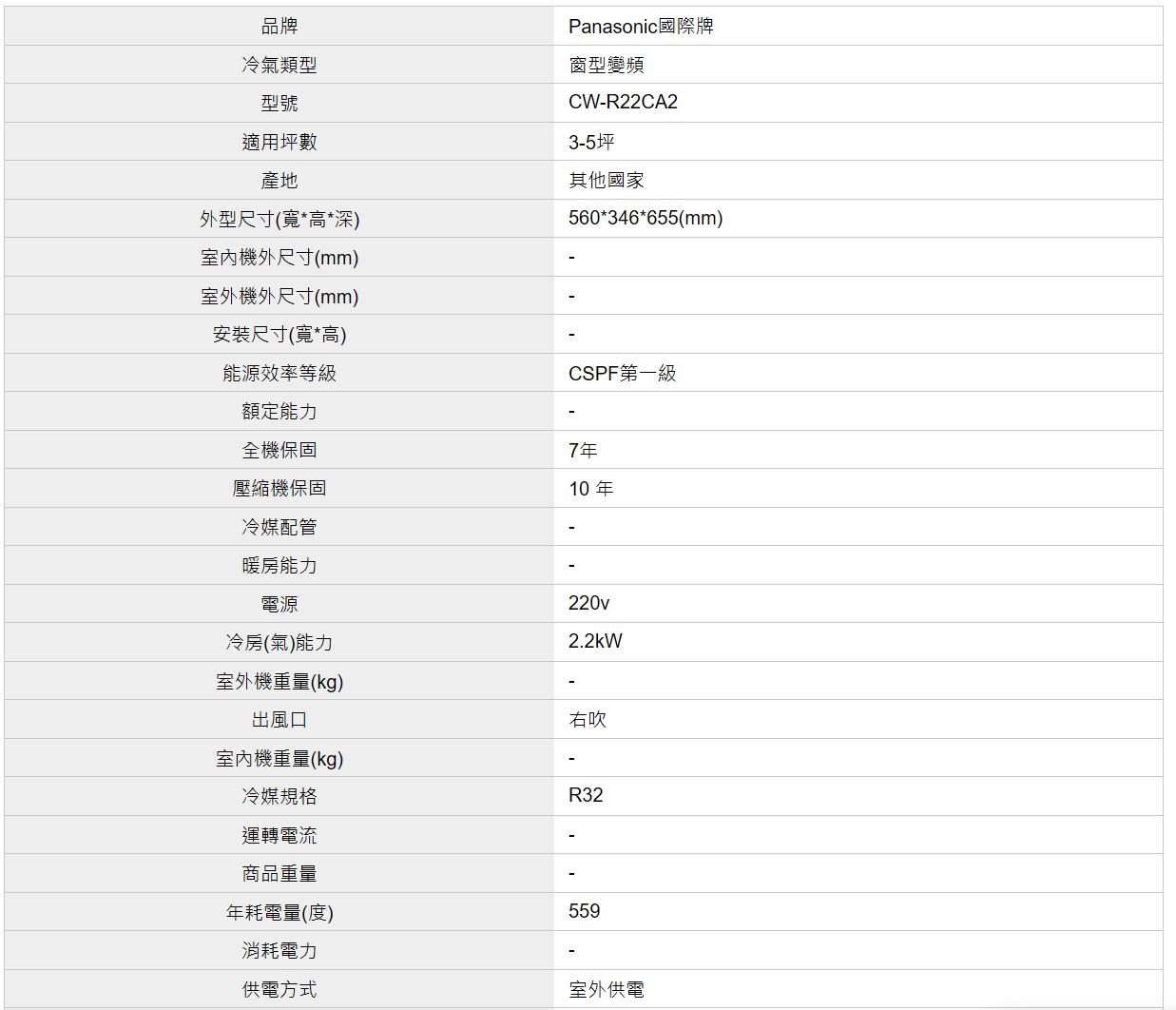
Task: Click the 2.2kW cooling capacity value
Action: coord(595,641)
